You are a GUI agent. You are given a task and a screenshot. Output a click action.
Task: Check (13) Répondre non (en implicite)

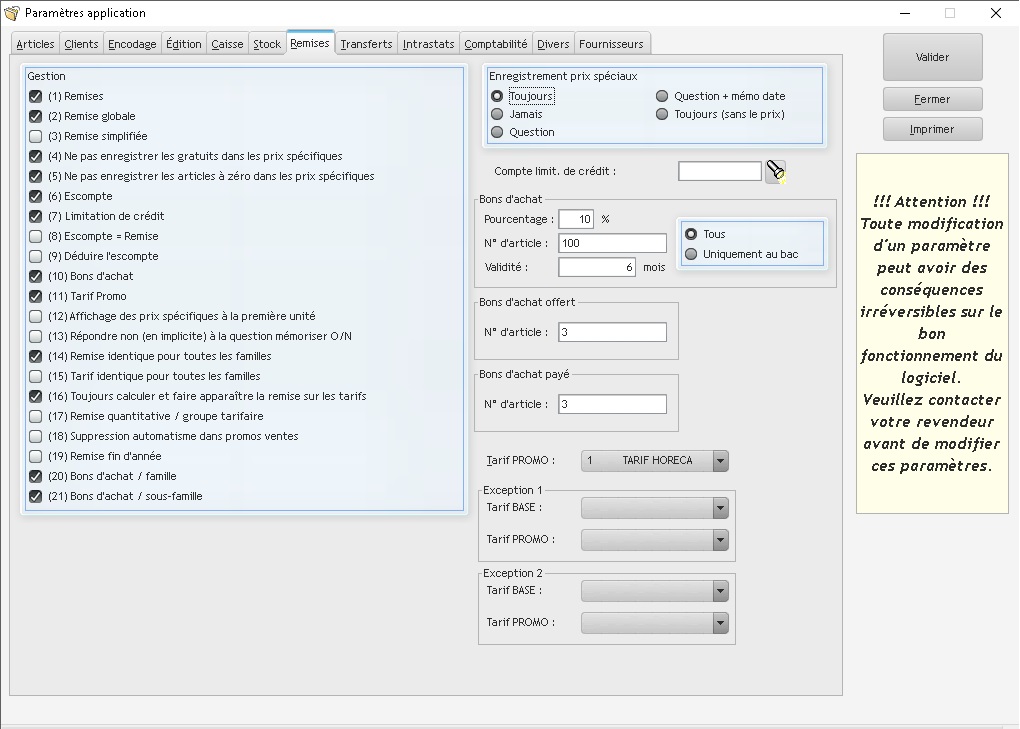[36, 336]
